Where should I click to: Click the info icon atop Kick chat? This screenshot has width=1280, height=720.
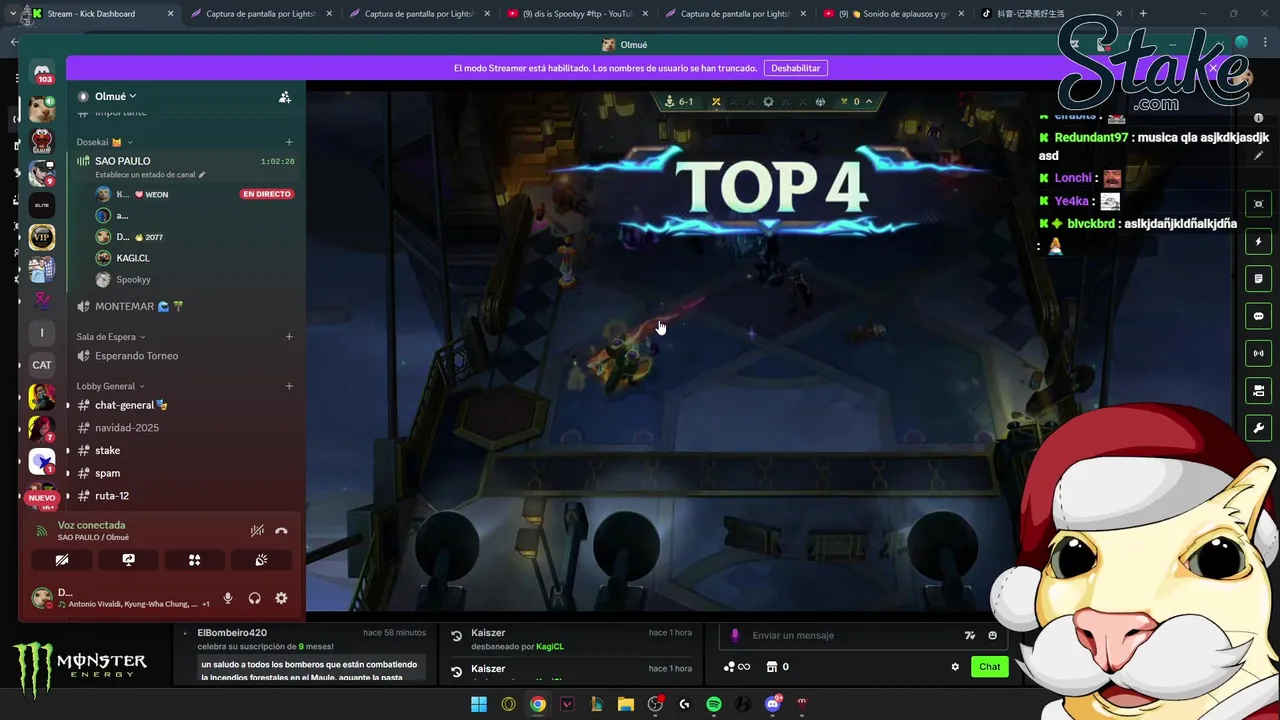1258,118
